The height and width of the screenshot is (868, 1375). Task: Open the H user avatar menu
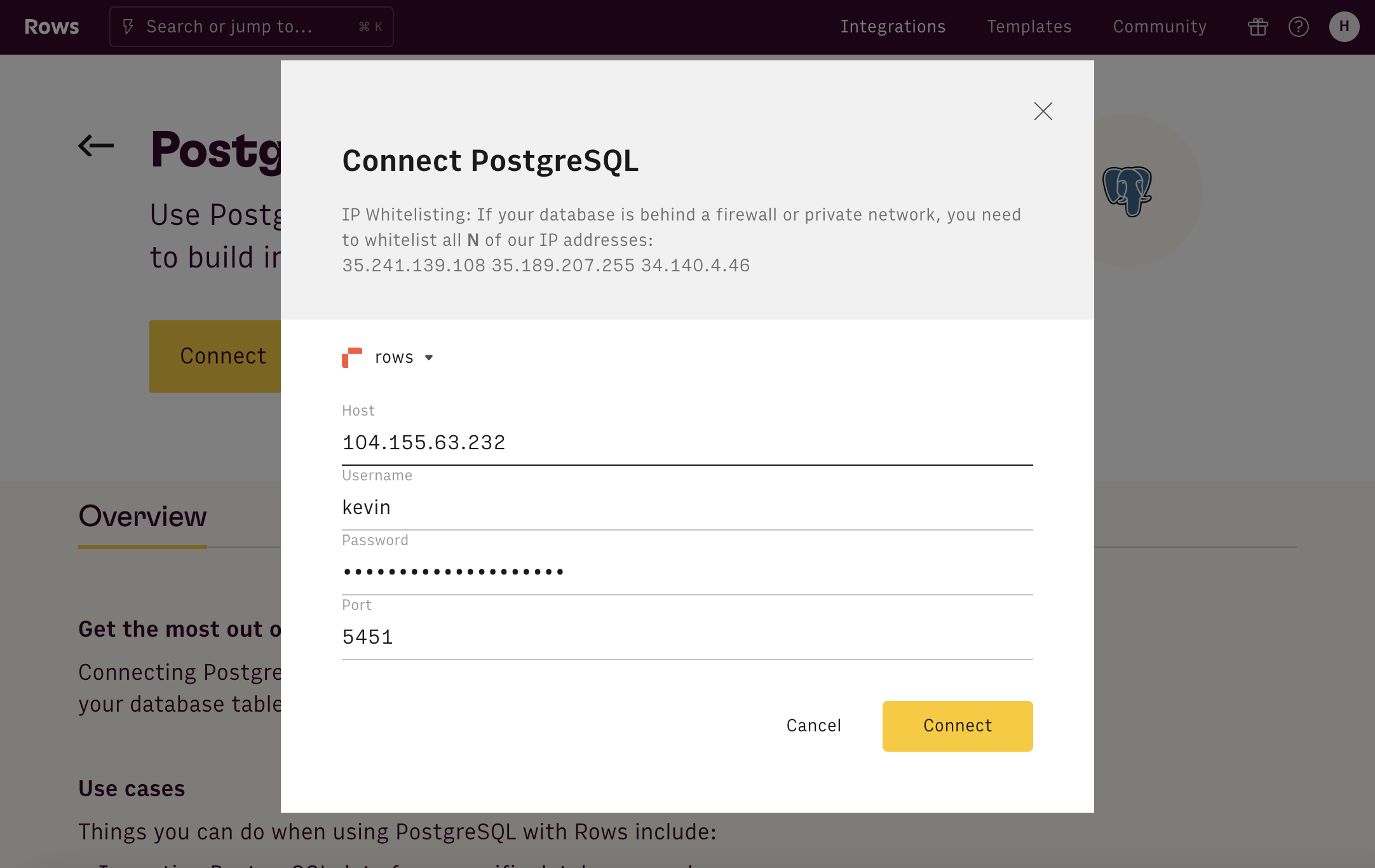tap(1344, 27)
